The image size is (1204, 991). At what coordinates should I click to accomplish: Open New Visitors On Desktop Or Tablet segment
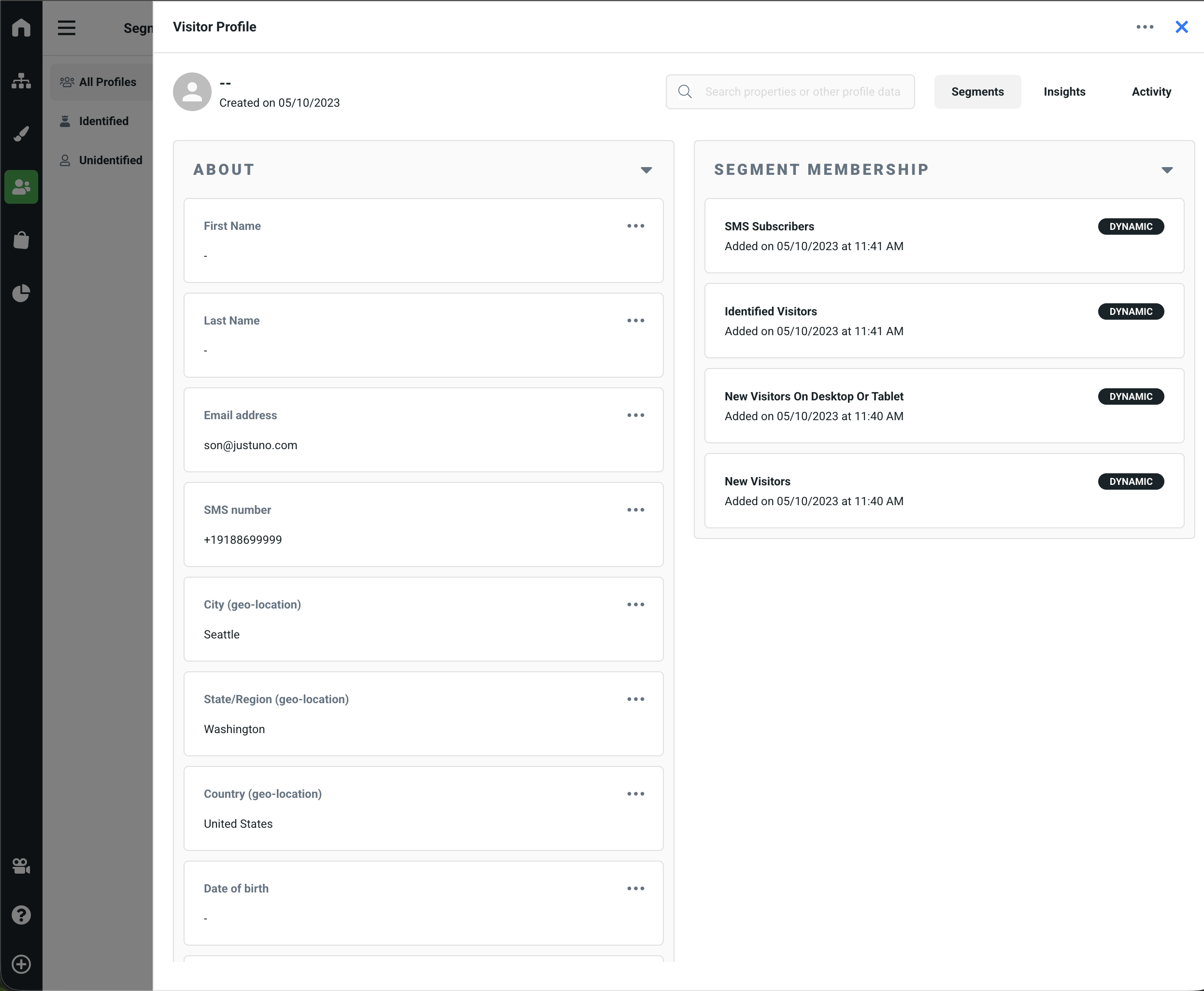(944, 406)
